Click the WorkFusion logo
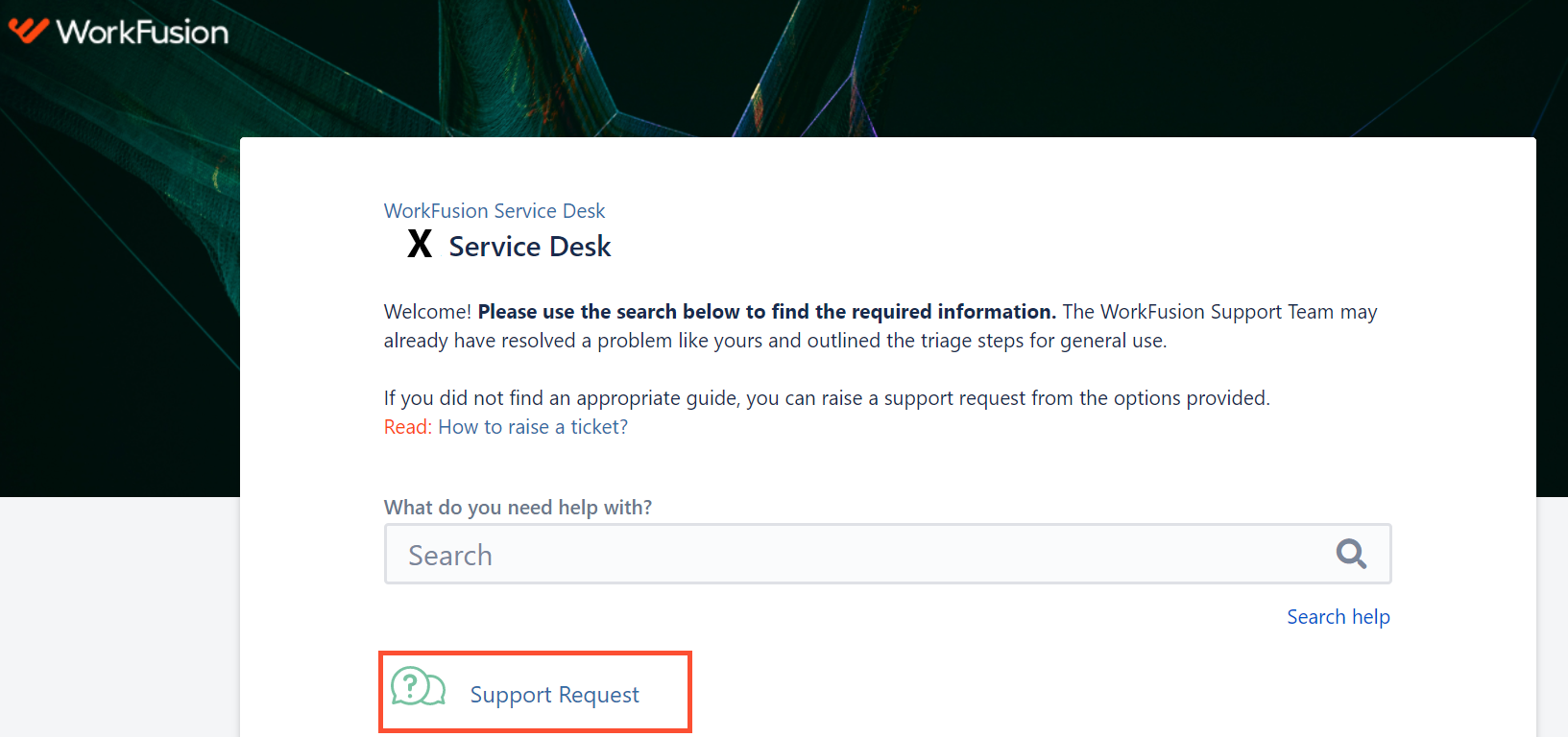 [118, 32]
